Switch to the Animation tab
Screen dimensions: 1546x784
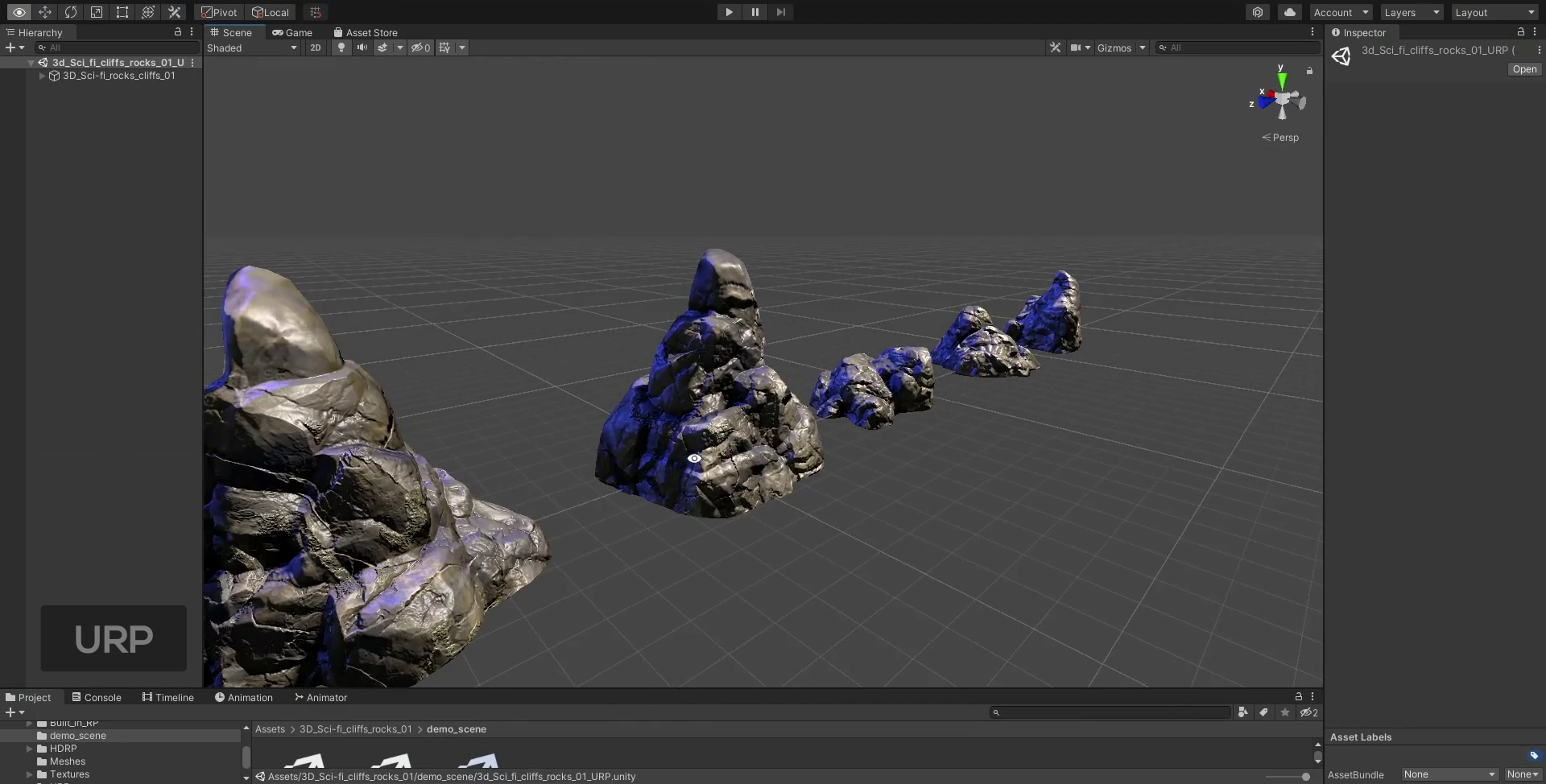(244, 697)
